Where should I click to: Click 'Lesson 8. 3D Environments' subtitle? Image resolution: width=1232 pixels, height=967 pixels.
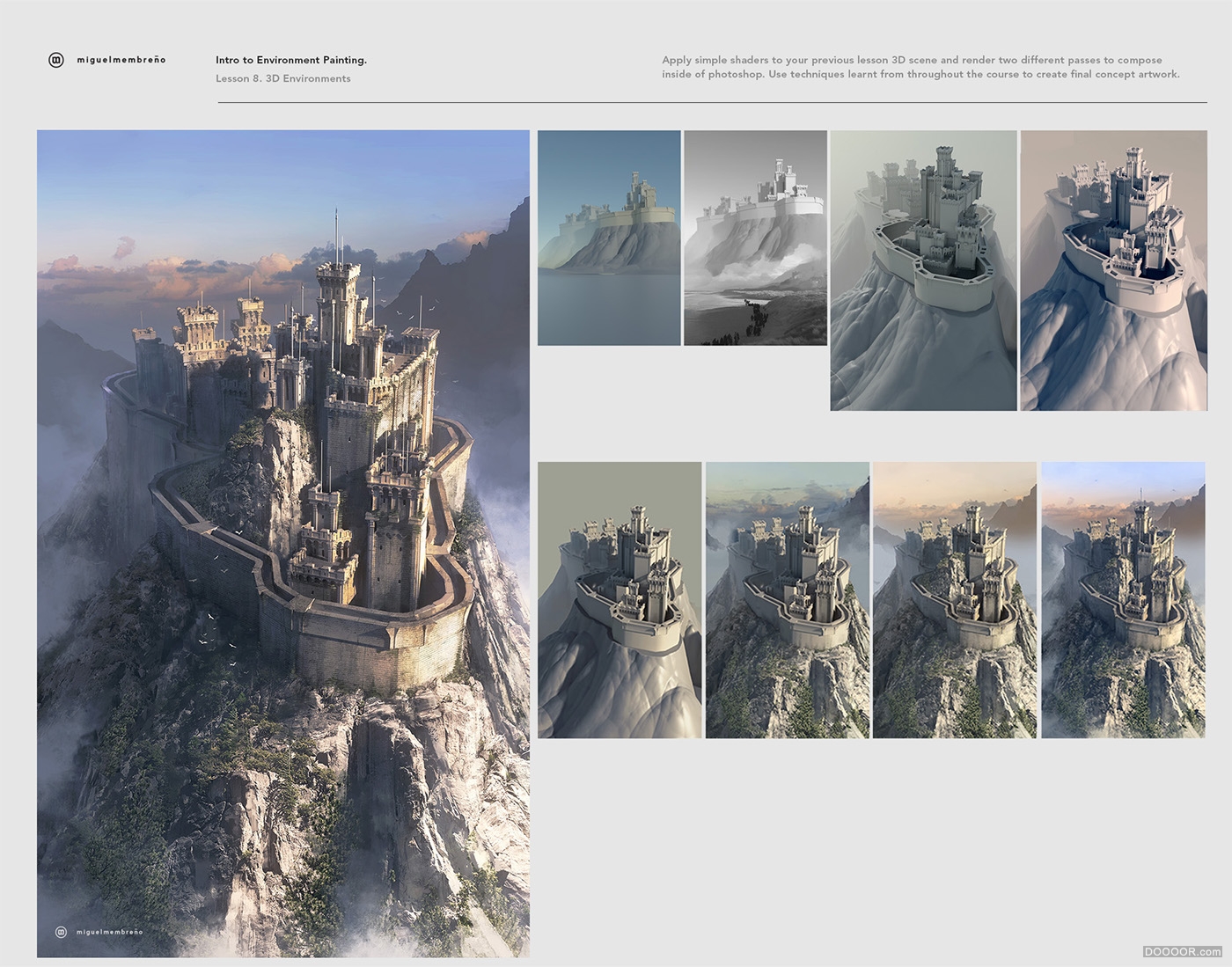283,78
